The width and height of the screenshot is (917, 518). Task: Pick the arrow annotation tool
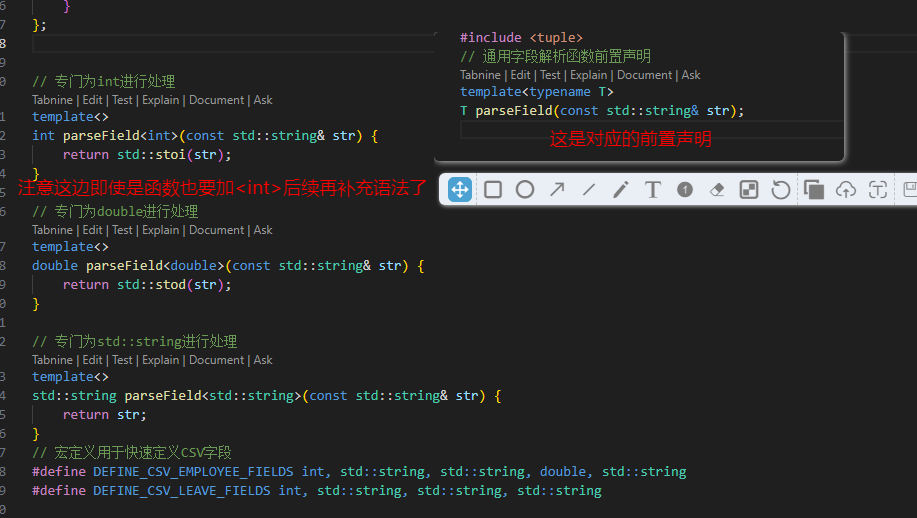pyautogui.click(x=557, y=189)
